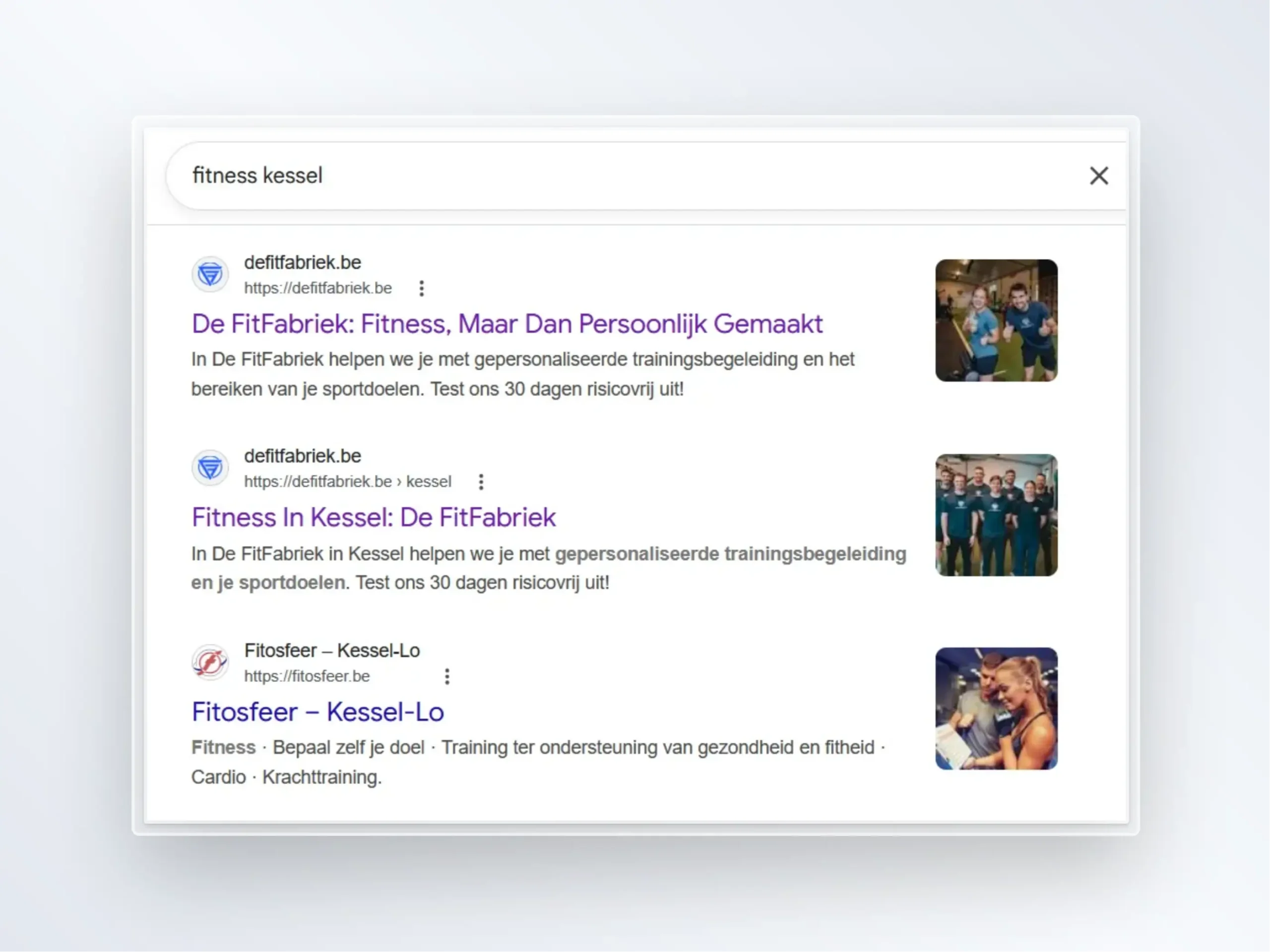The height and width of the screenshot is (952, 1270).
Task: Click the first result's 'defitfabriek.be' site name
Action: tap(303, 262)
